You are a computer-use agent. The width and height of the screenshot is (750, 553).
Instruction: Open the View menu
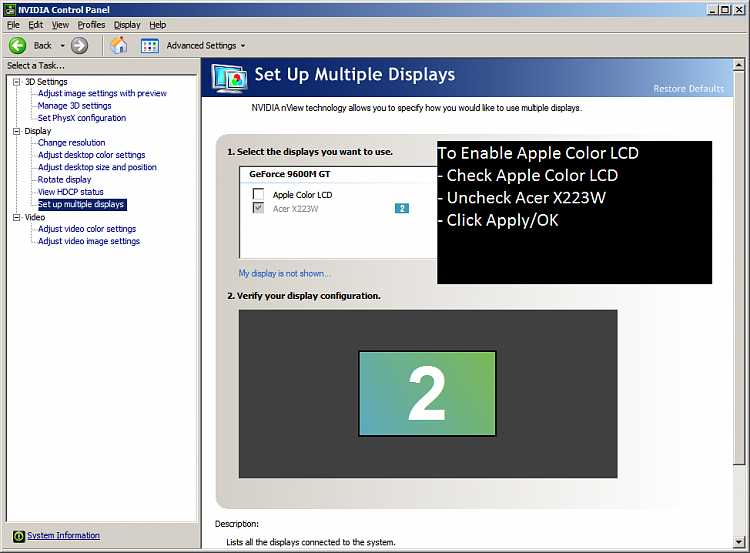click(60, 25)
